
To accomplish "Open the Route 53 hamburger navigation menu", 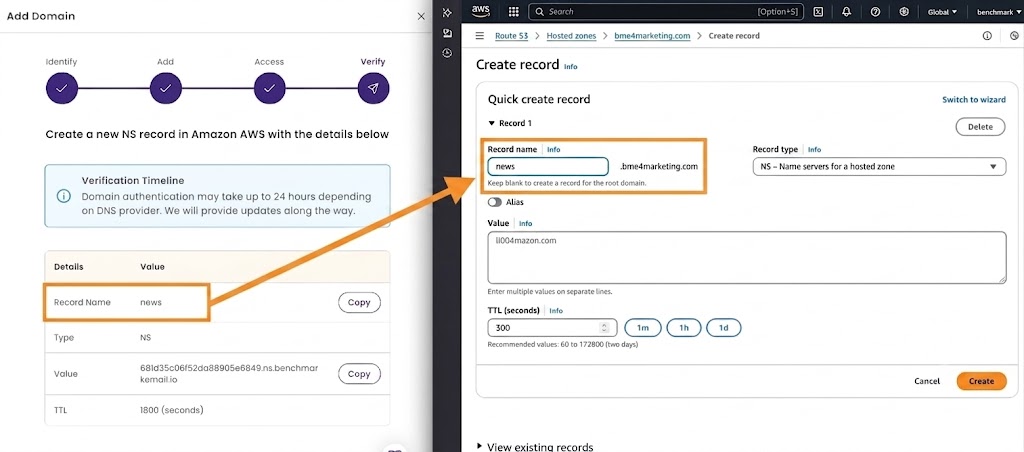I will tap(480, 36).
